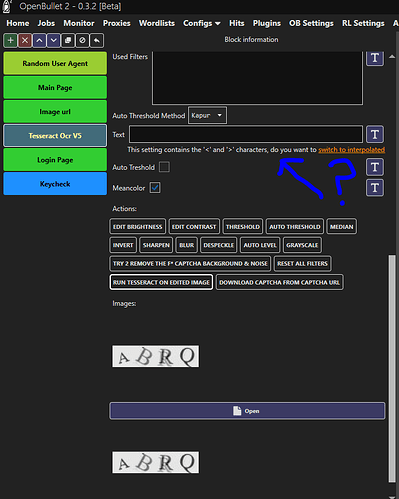
Task: Follow the switch to interpolated link
Action: pyautogui.click(x=352, y=150)
